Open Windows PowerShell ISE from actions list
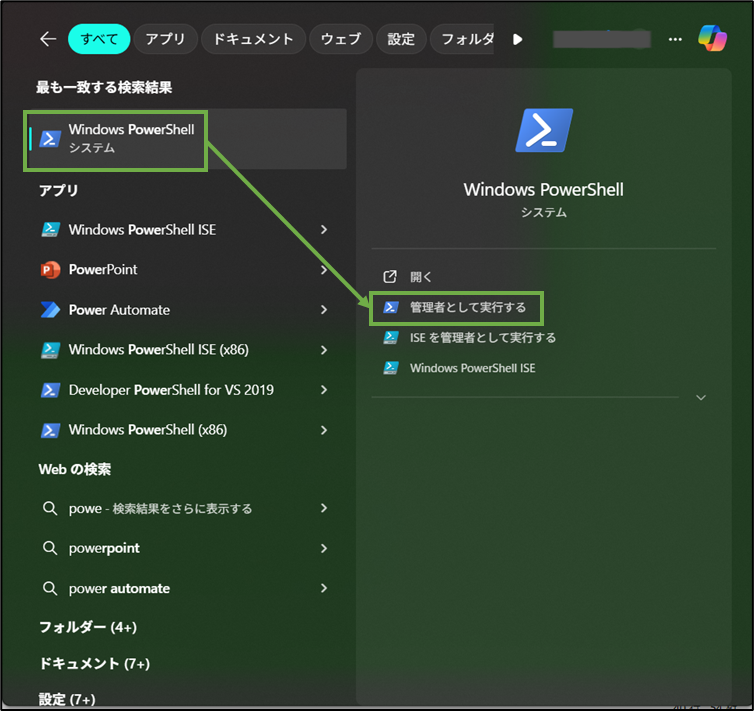Image resolution: width=754 pixels, height=711 pixels. (x=473, y=368)
